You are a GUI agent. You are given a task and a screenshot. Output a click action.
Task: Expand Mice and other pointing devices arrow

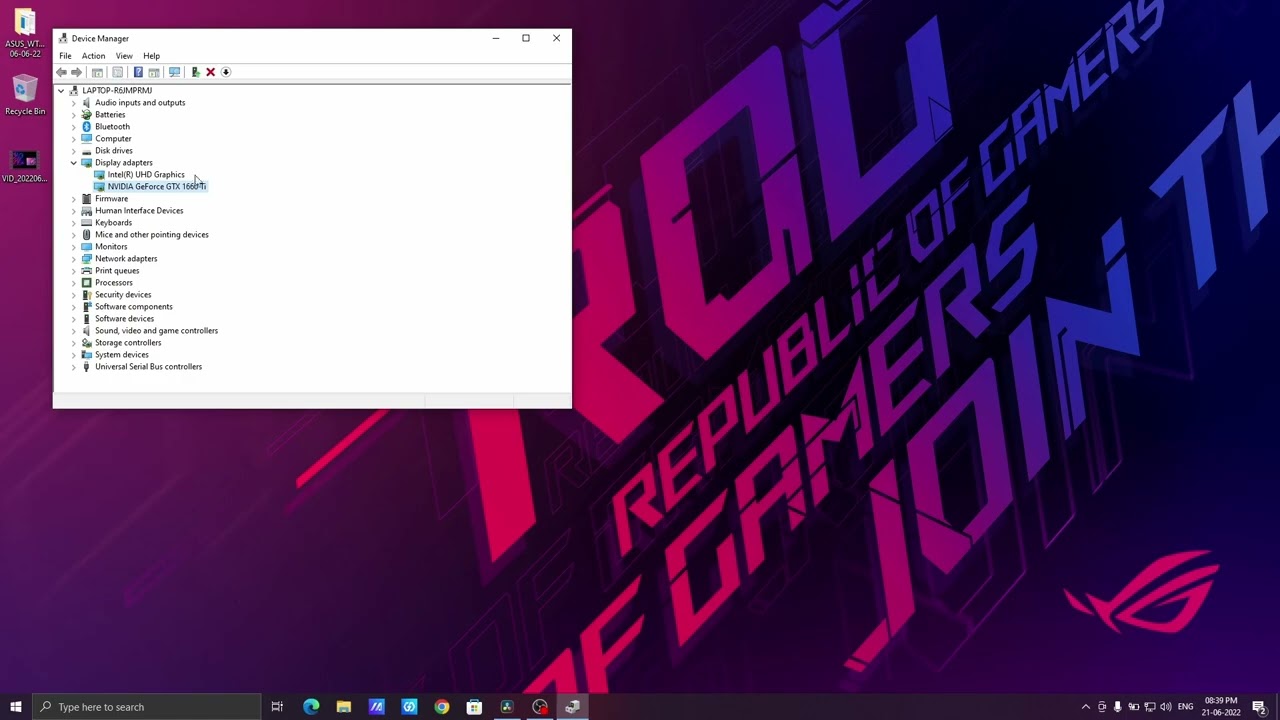coord(73,235)
